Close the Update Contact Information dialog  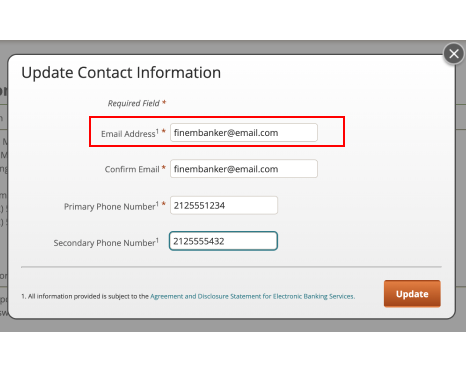(x=454, y=54)
